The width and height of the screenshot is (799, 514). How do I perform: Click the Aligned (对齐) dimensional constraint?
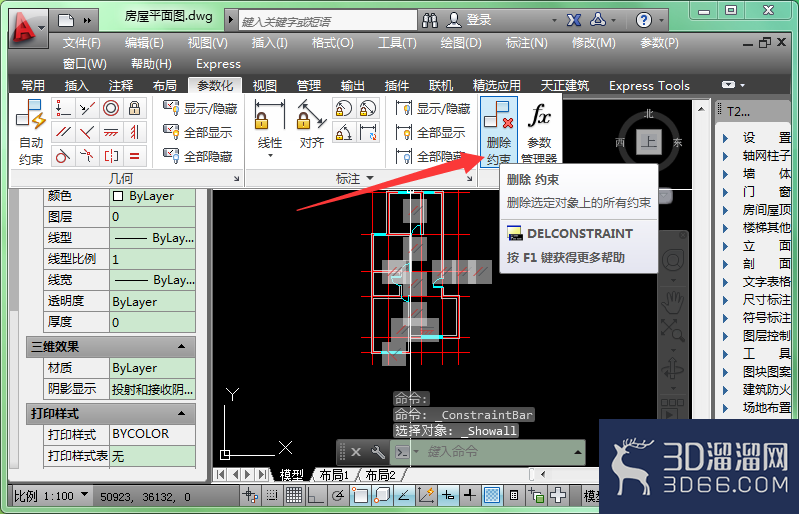[312, 125]
